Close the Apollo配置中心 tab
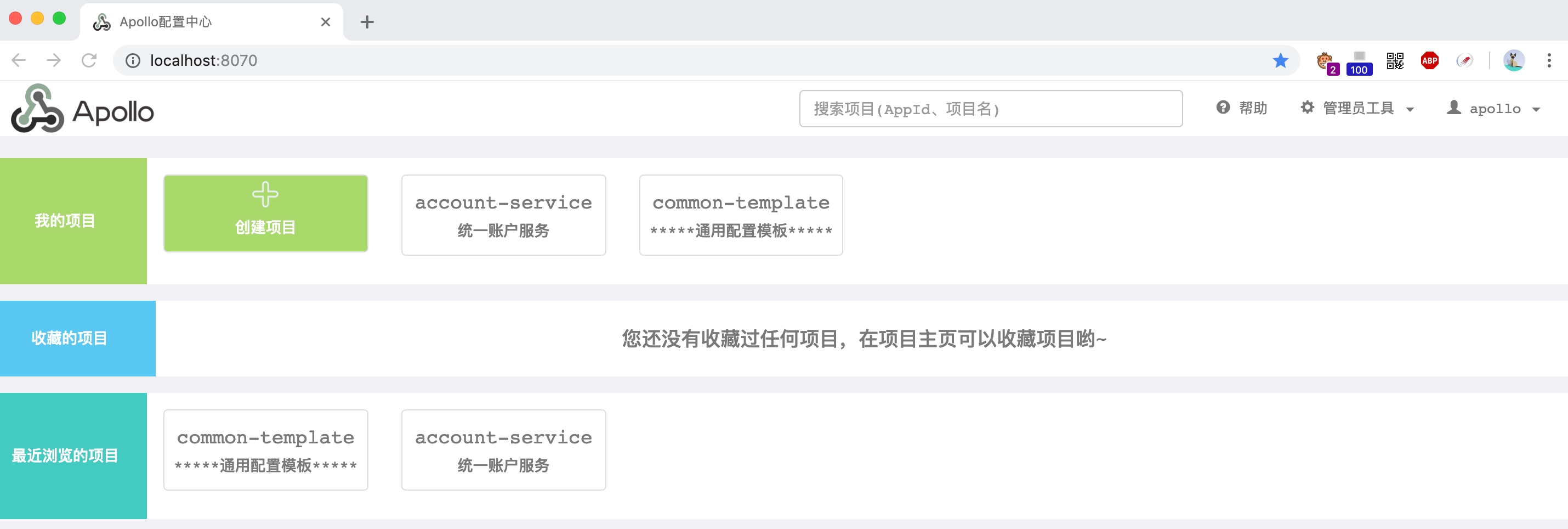Screen dimensions: 1568x529 [x=326, y=22]
